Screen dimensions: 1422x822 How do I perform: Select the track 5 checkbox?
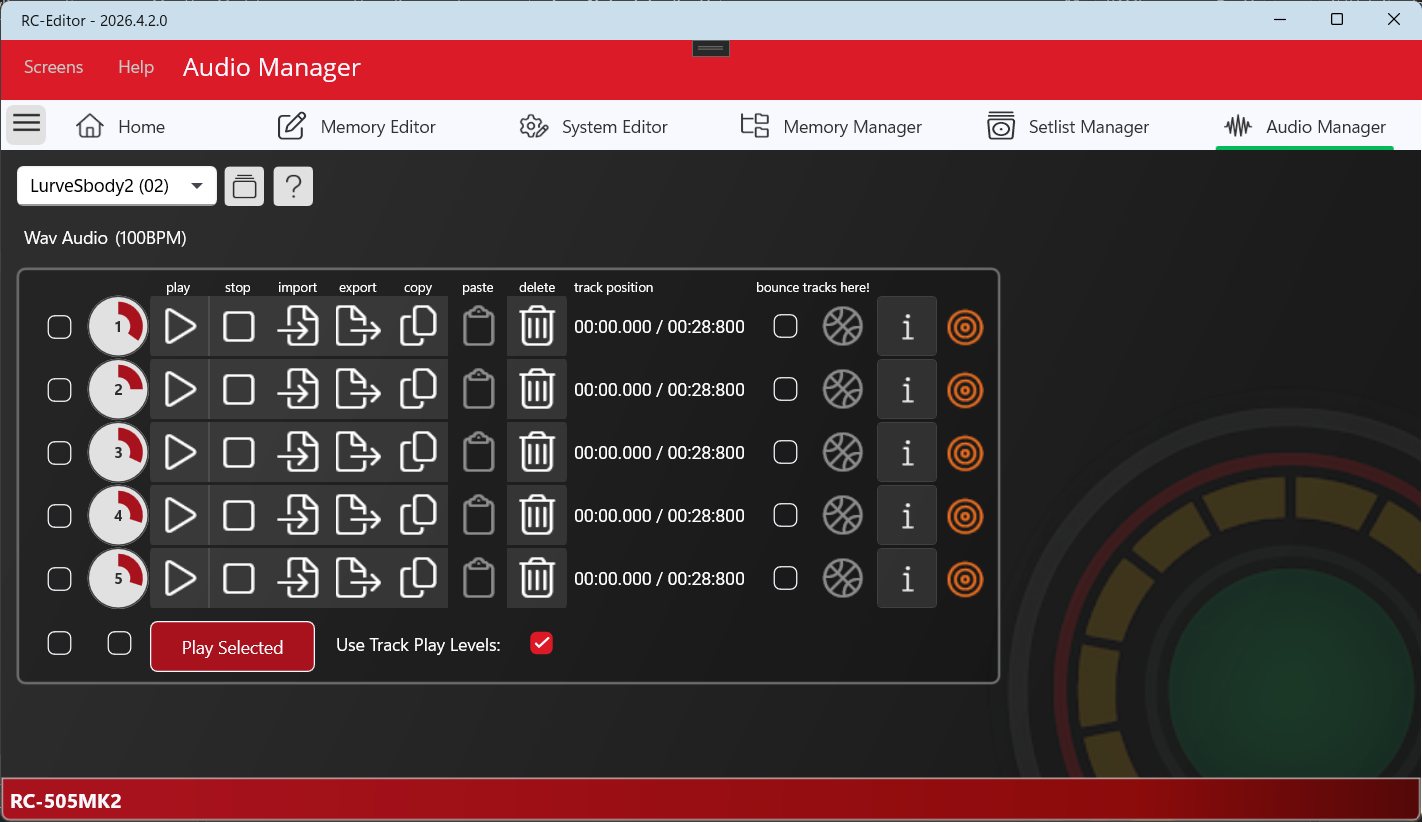click(60, 579)
